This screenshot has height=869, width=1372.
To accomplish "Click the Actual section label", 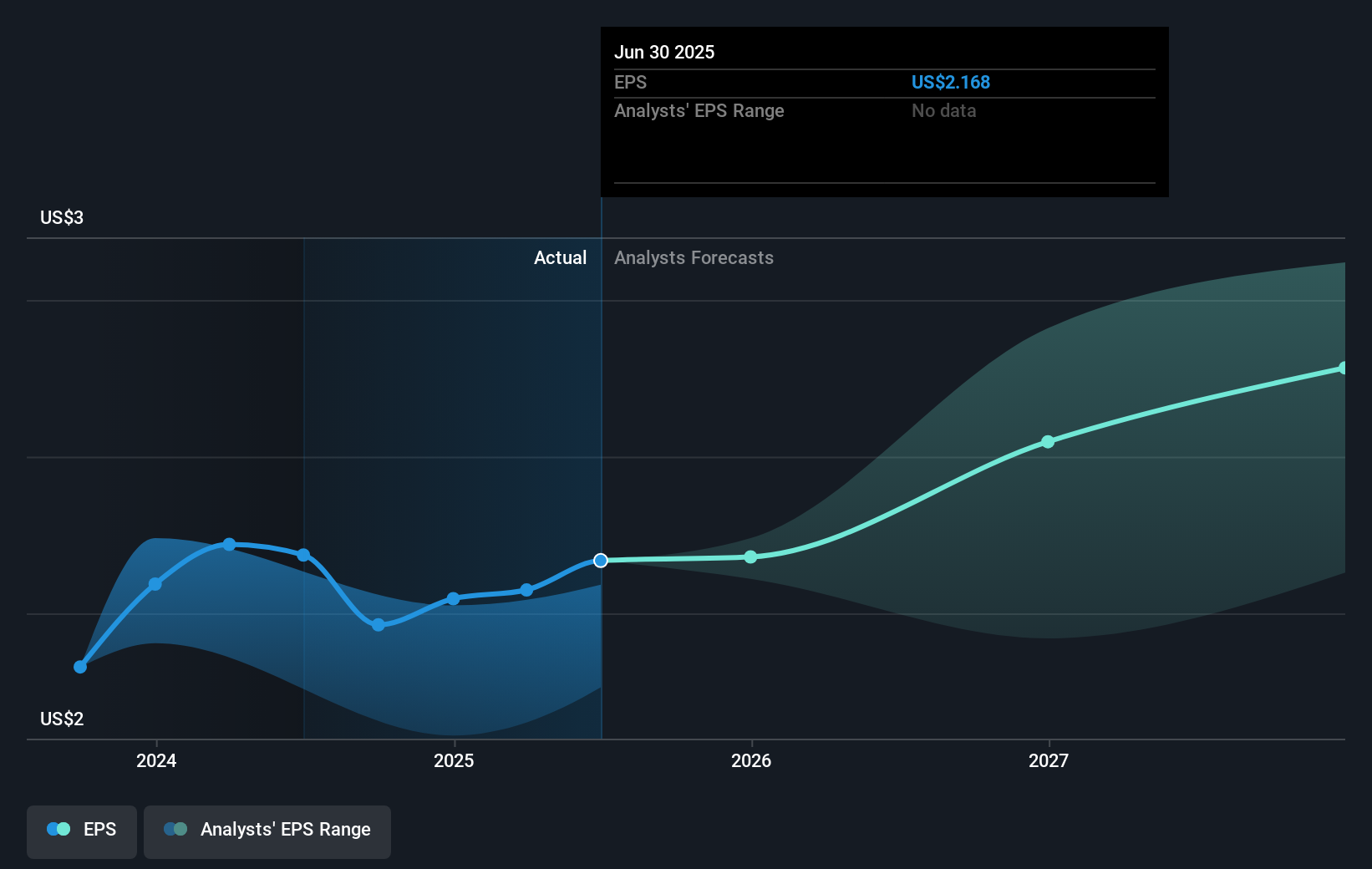I will pos(560,257).
